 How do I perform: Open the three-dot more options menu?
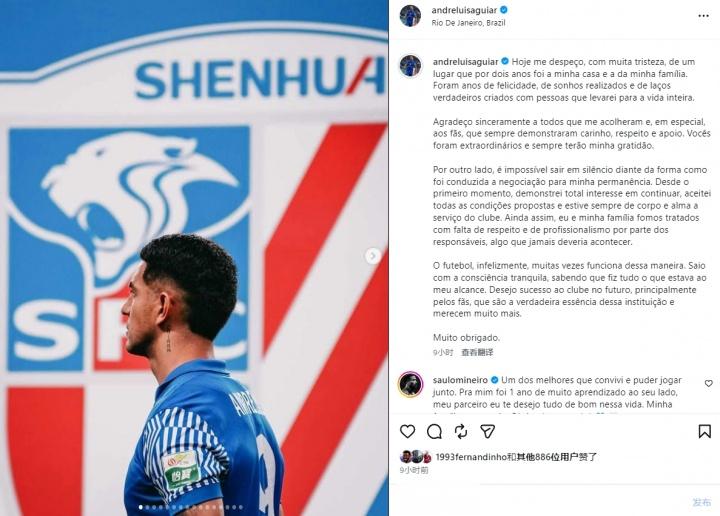(x=703, y=16)
